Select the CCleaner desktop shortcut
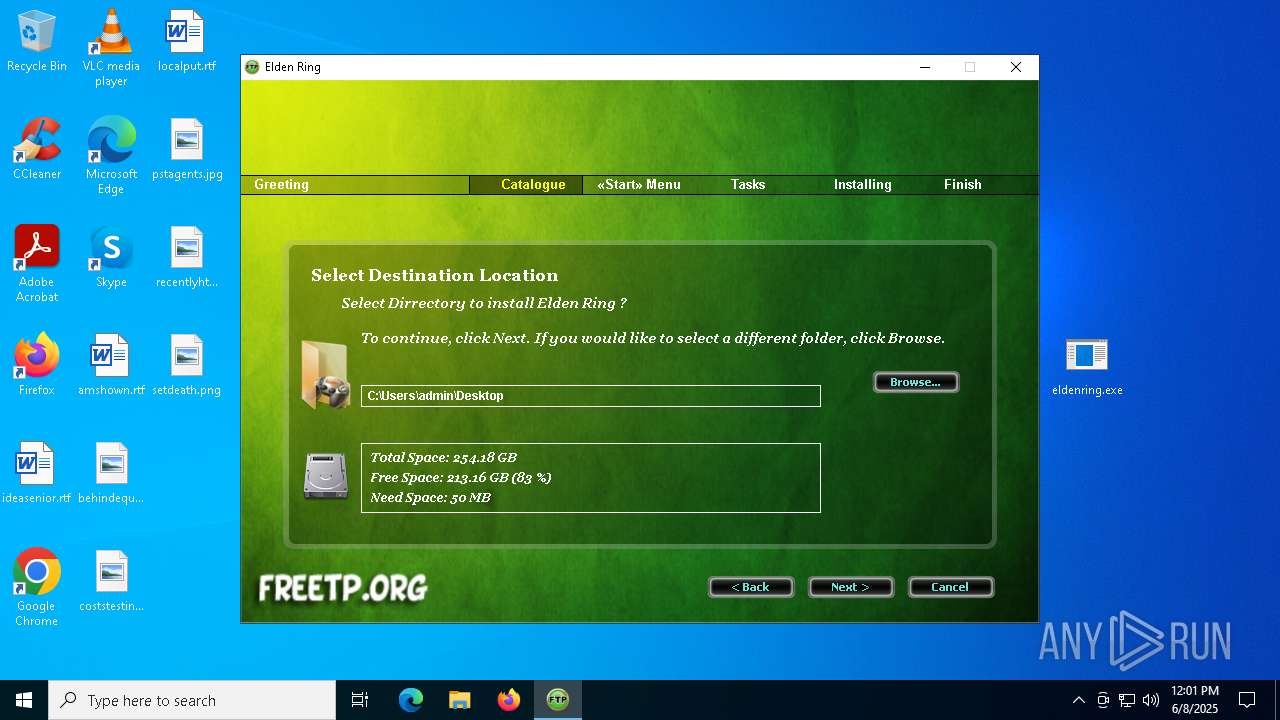The height and width of the screenshot is (720, 1280). [x=37, y=149]
